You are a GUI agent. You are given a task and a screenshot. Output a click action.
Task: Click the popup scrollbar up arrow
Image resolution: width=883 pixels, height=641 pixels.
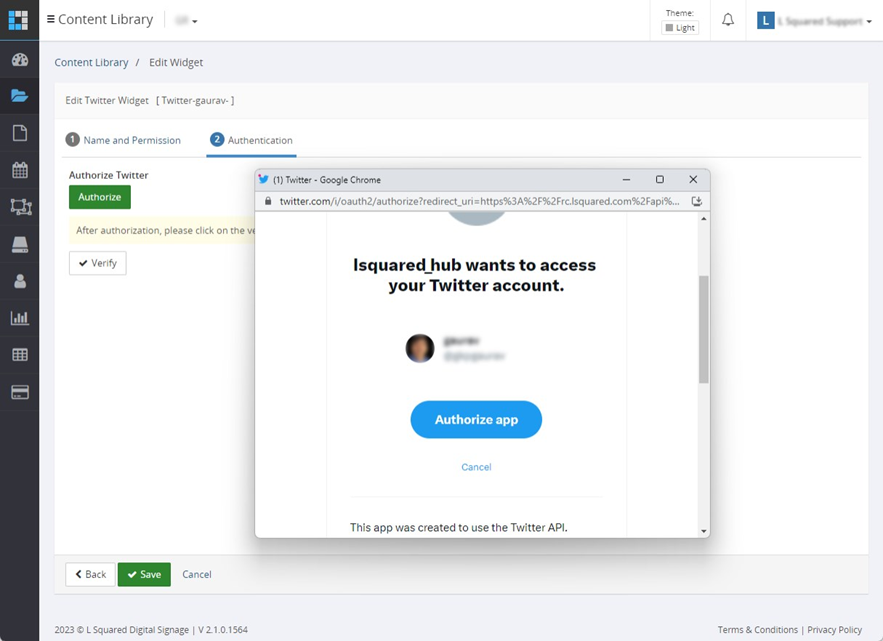703,219
